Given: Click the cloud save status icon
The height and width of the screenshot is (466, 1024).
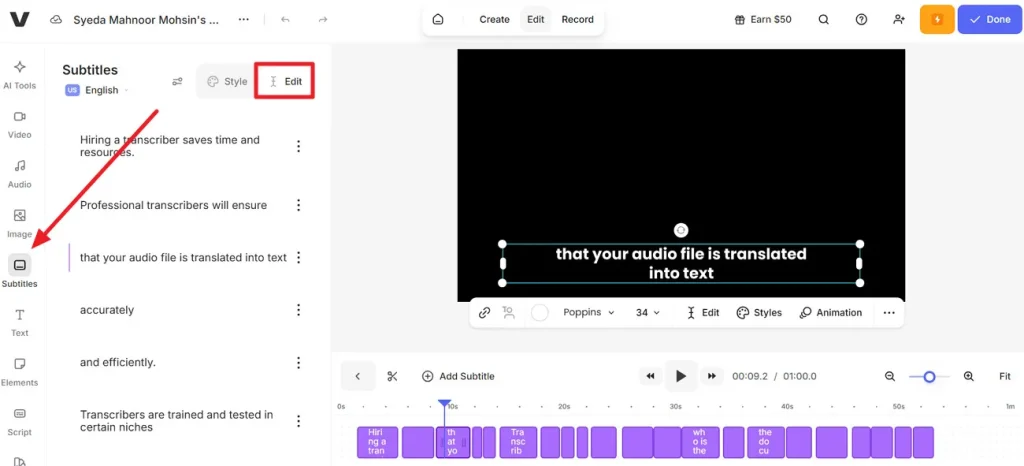Looking at the screenshot, I should click(x=56, y=20).
